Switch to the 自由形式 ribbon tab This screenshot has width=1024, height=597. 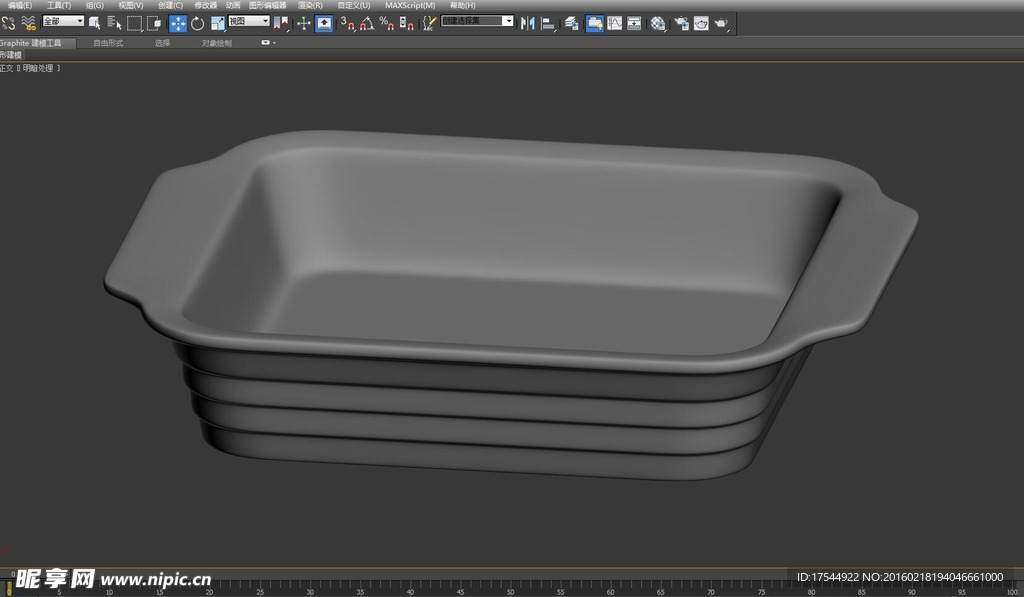tap(108, 43)
